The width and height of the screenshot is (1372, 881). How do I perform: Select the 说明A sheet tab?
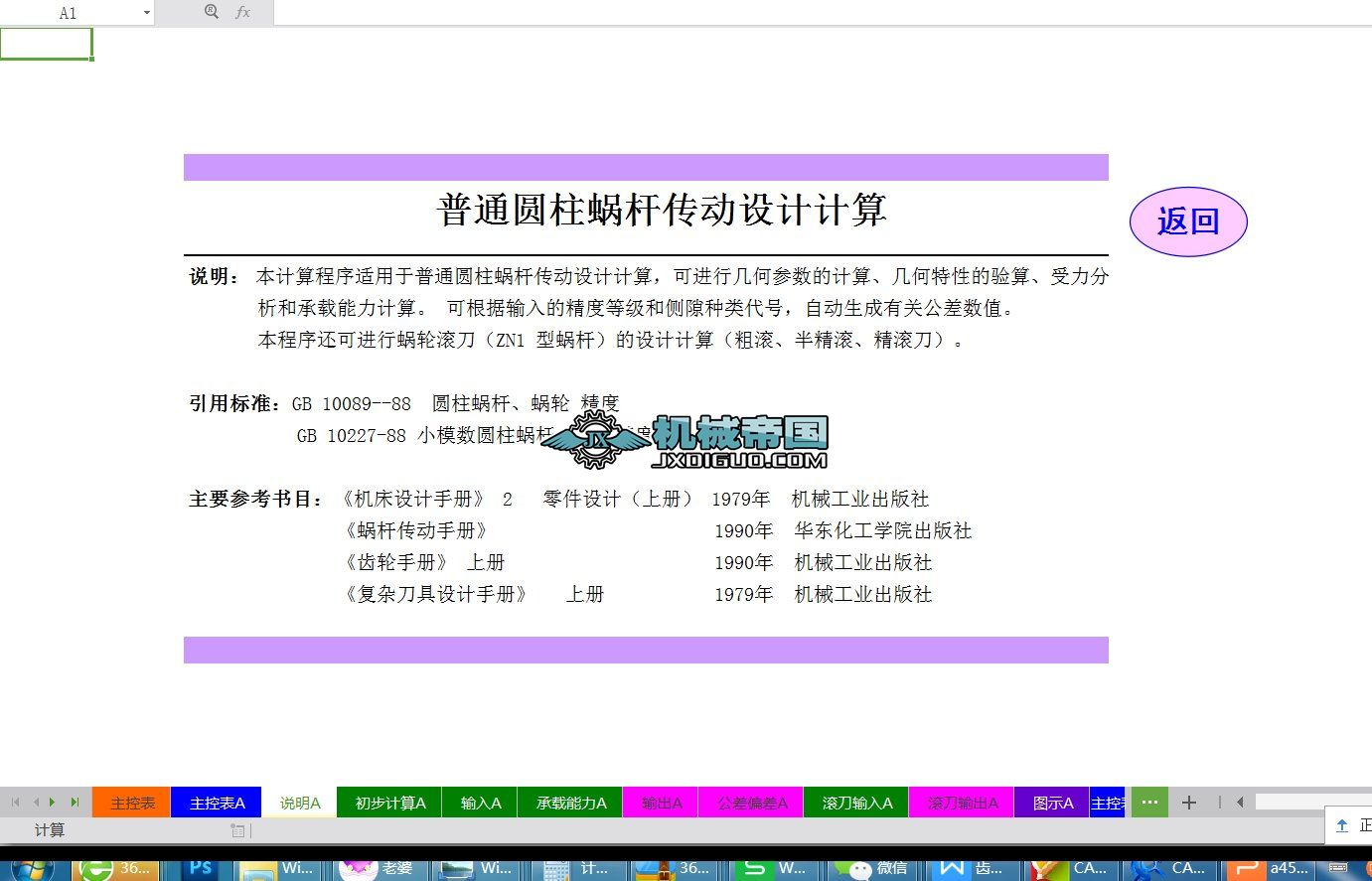point(299,803)
